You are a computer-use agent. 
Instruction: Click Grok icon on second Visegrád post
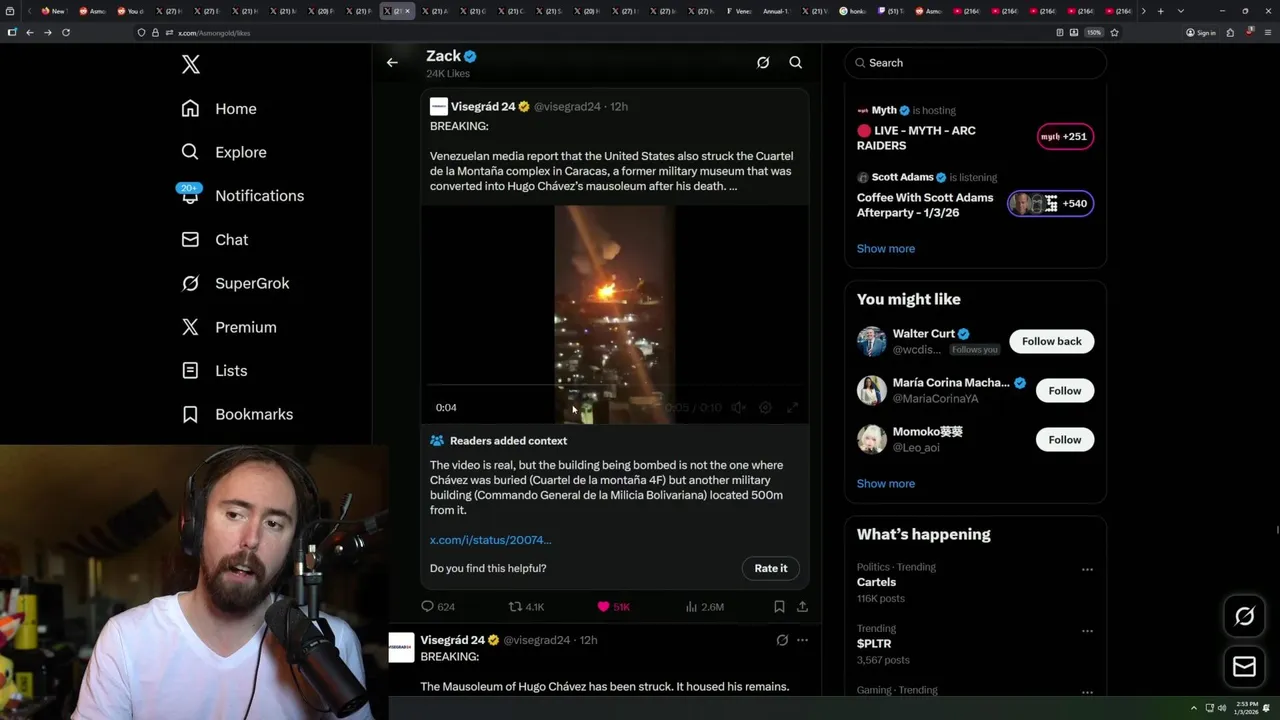coord(782,640)
